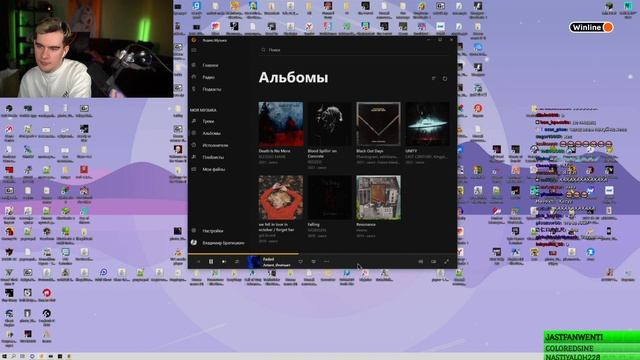Image resolution: width=640 pixels, height=360 pixels.
Task: Open the Falling album cover
Action: 329,198
